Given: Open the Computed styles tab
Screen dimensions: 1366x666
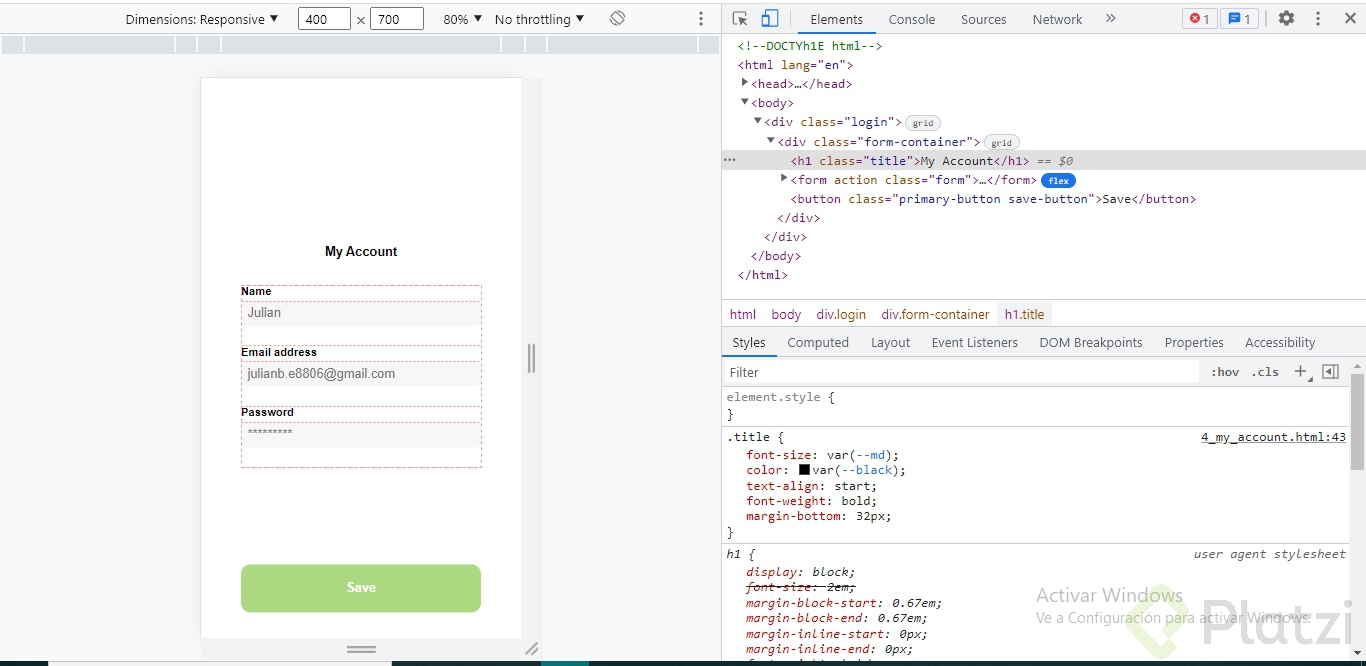Looking at the screenshot, I should [x=818, y=342].
